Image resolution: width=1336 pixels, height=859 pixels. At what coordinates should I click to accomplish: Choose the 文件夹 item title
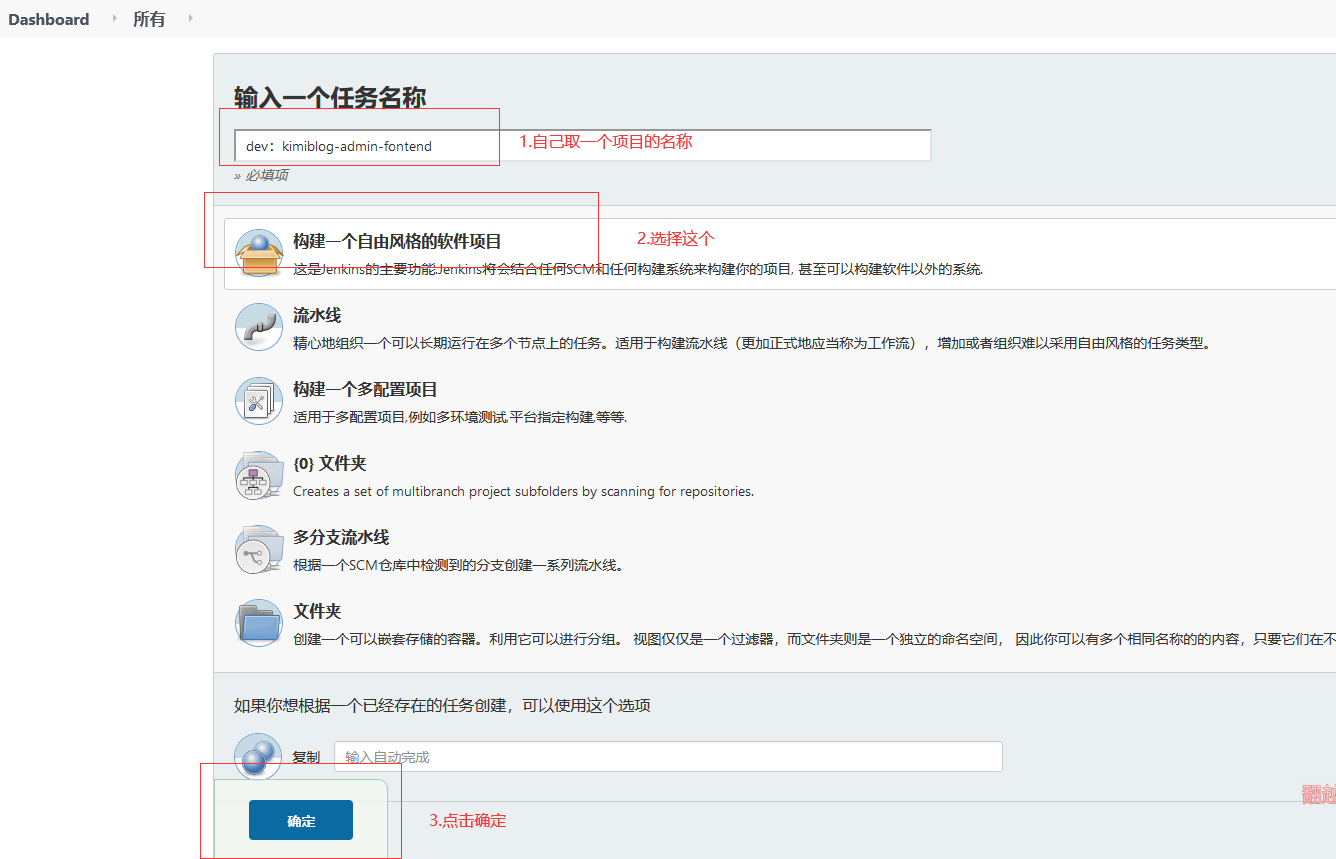point(317,611)
